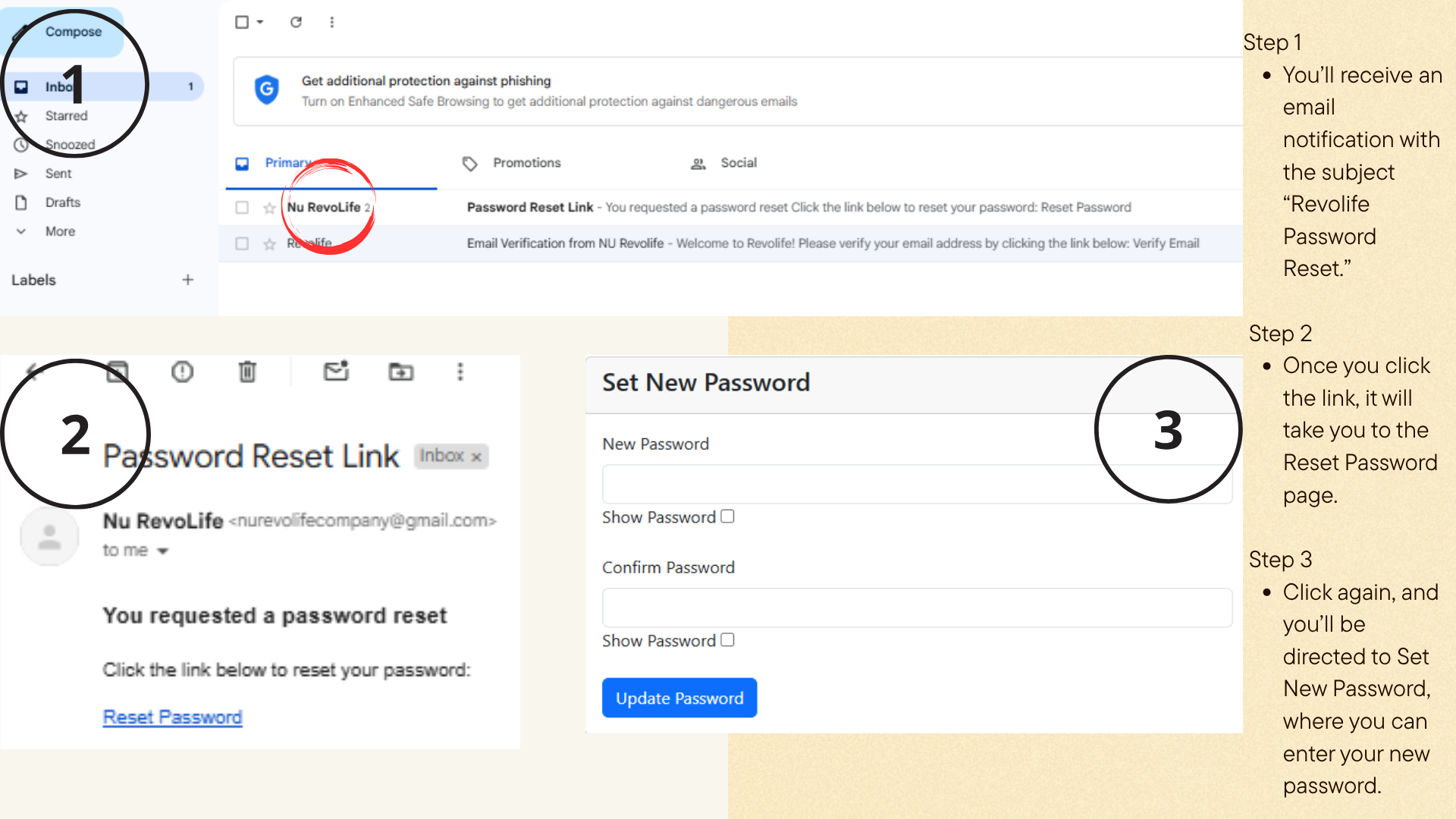The image size is (1456, 819).
Task: Click the Update Password button
Action: [x=679, y=698]
